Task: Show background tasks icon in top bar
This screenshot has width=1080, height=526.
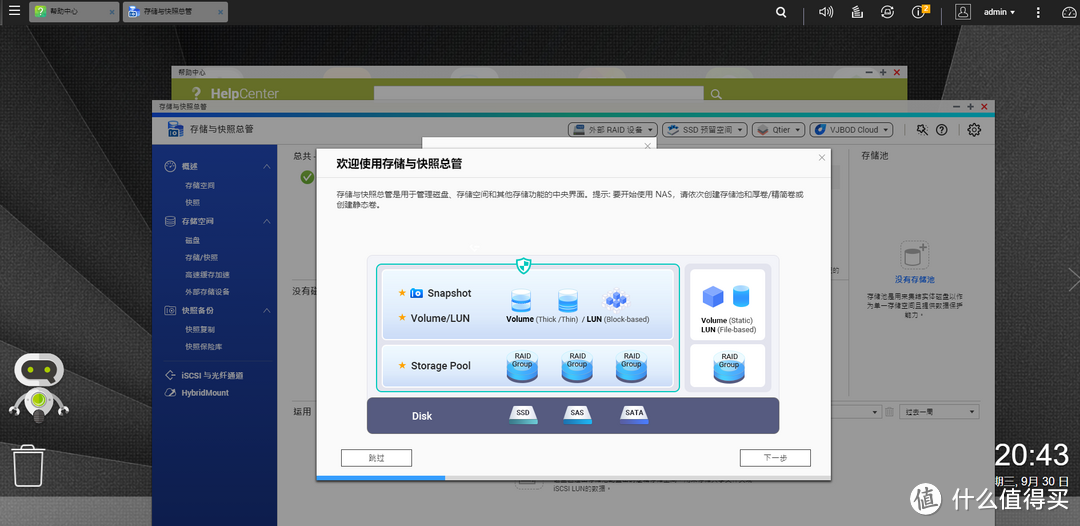Action: [857, 12]
